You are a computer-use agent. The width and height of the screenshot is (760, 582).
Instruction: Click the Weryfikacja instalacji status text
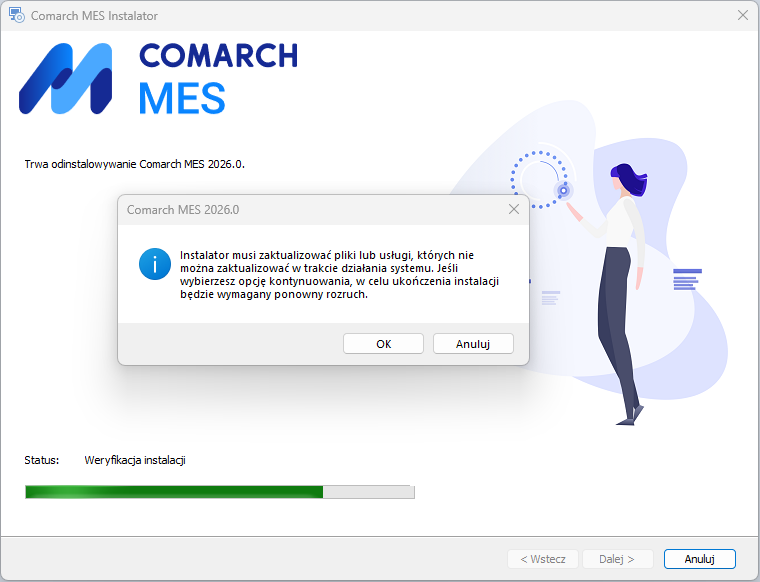[x=135, y=460]
